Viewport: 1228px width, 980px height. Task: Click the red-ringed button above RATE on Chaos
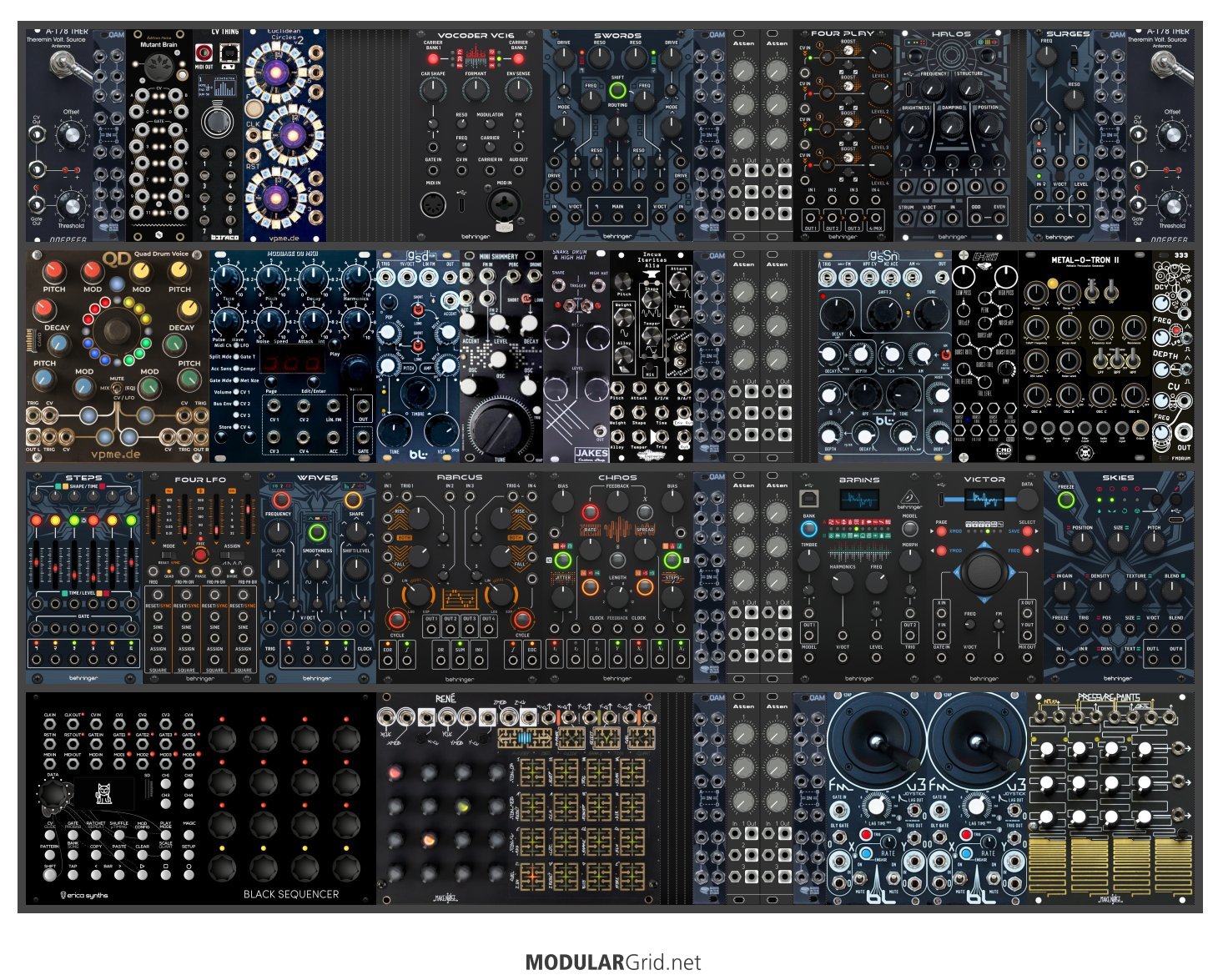[590, 512]
